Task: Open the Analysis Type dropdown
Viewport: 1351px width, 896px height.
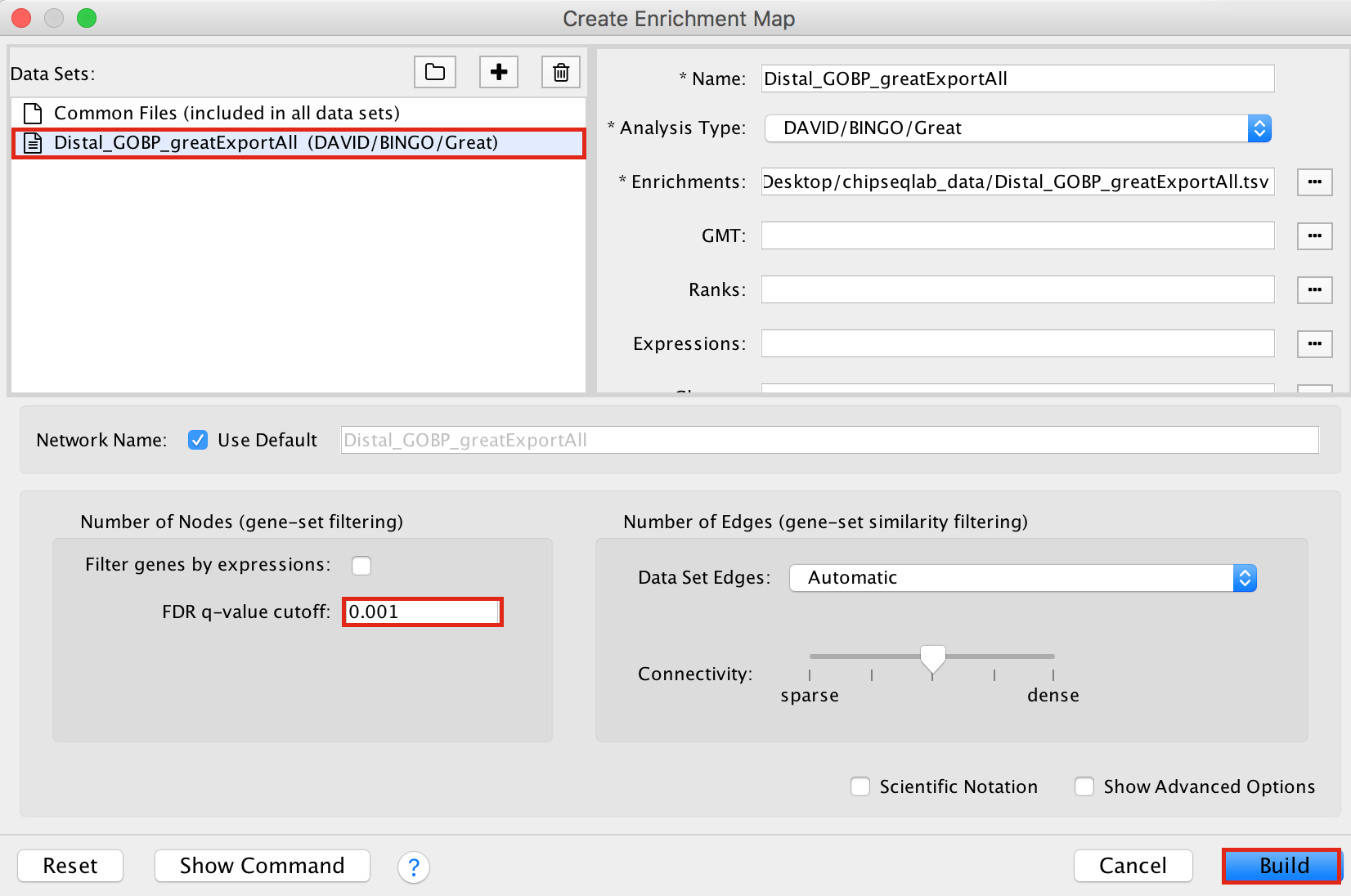Action: pyautogui.click(x=1259, y=128)
